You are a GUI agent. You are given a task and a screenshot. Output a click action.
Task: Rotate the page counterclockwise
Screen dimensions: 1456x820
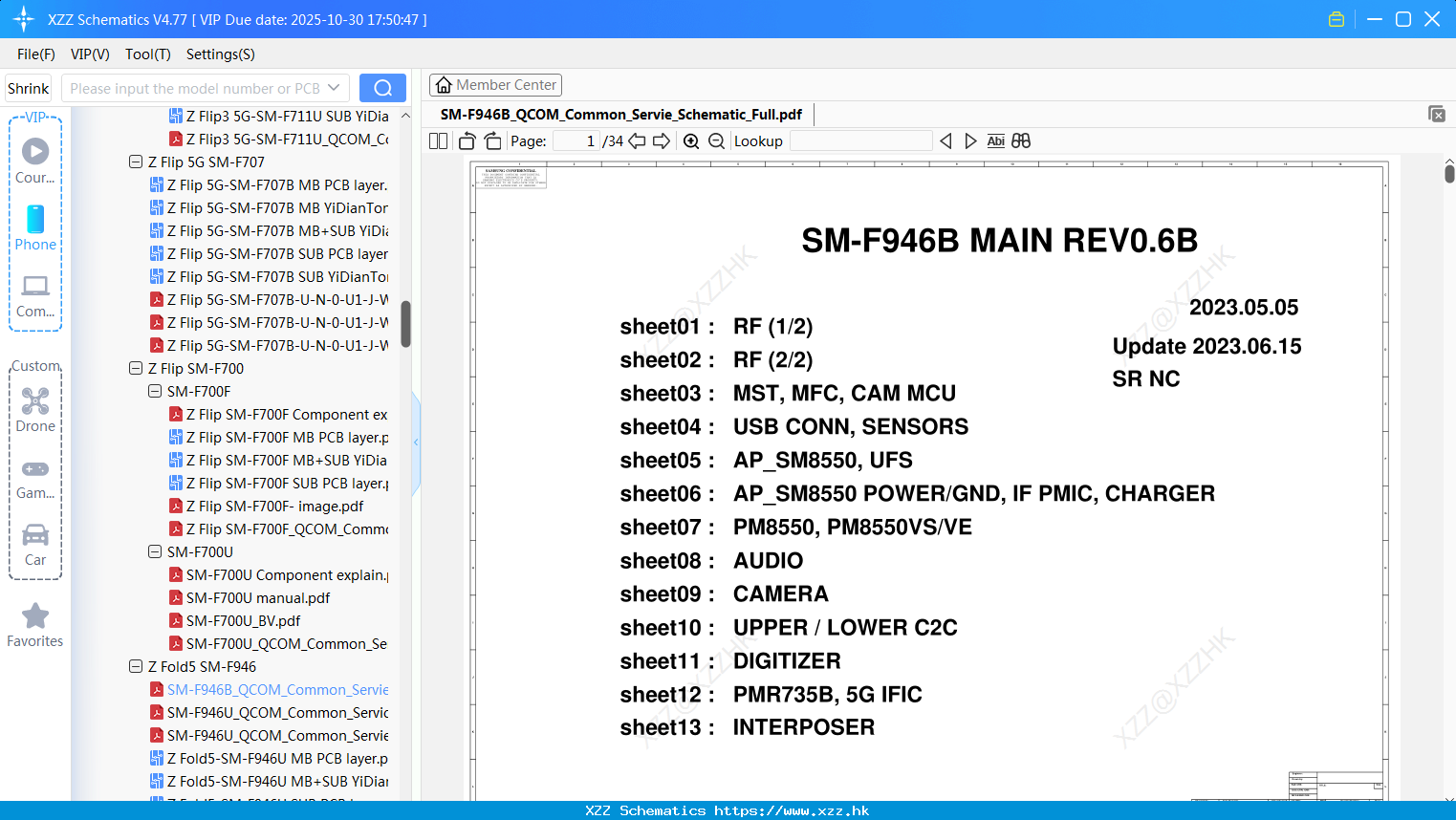point(467,141)
